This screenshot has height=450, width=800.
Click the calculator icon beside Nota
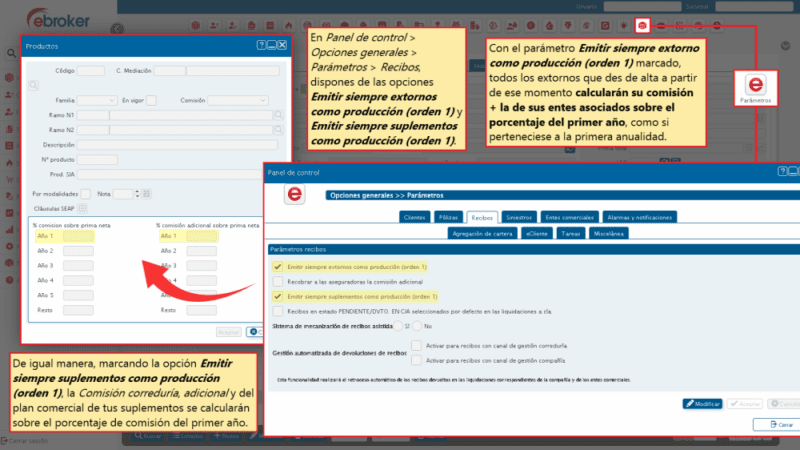coord(148,193)
